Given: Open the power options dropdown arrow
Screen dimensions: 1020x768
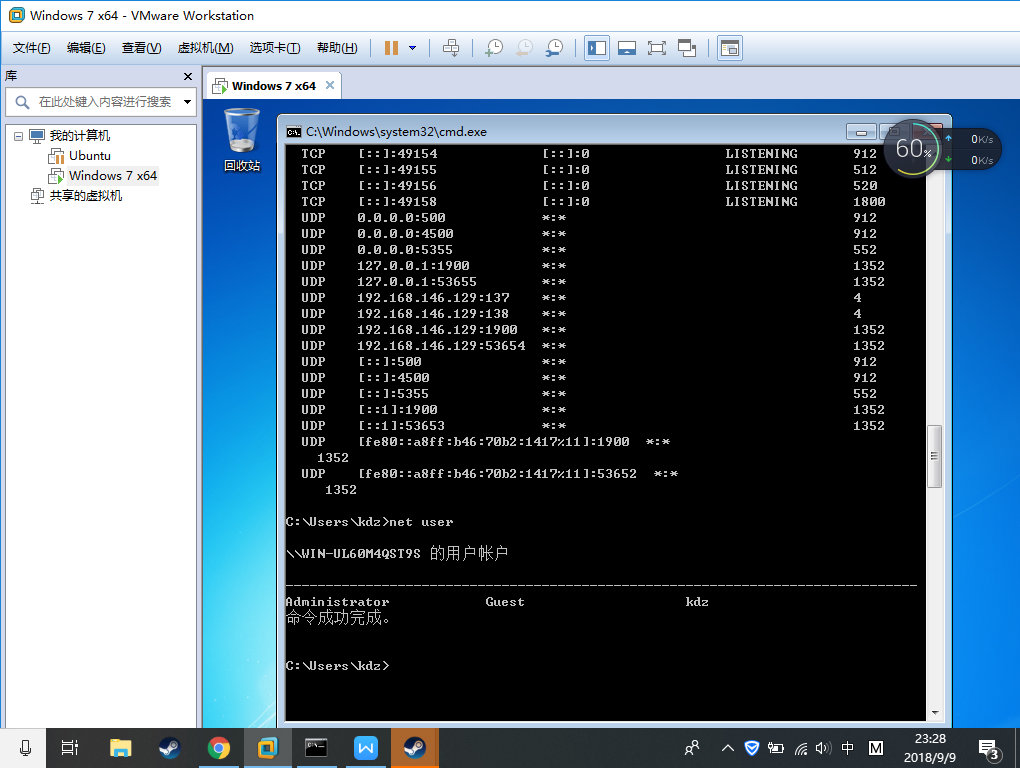Looking at the screenshot, I should click(412, 48).
